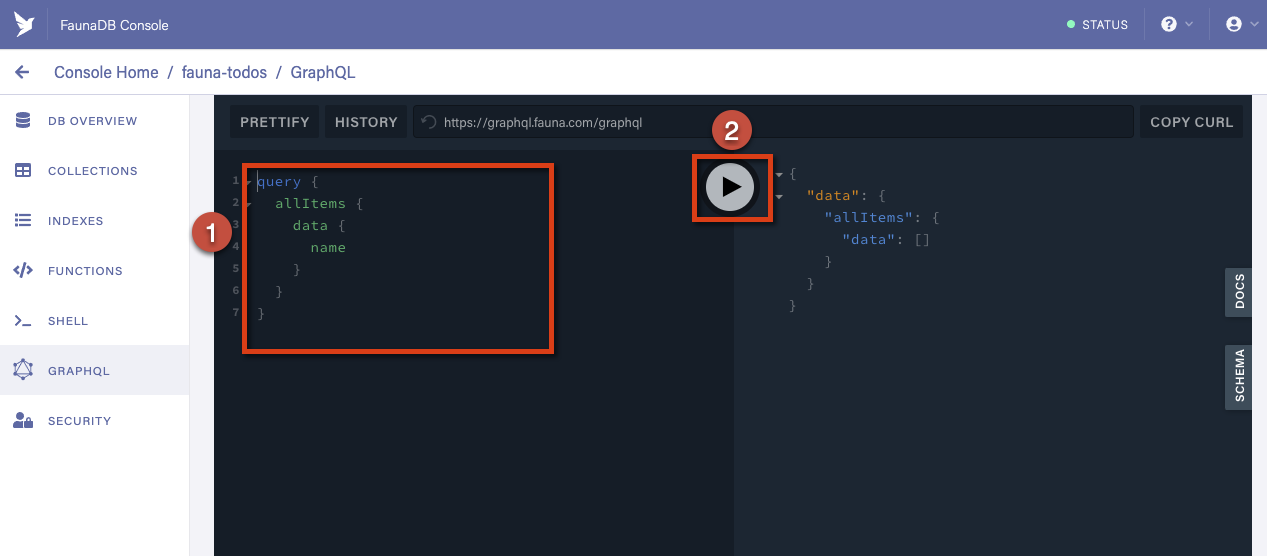Click the Collections table icon
This screenshot has height=556, width=1267.
pos(23,171)
